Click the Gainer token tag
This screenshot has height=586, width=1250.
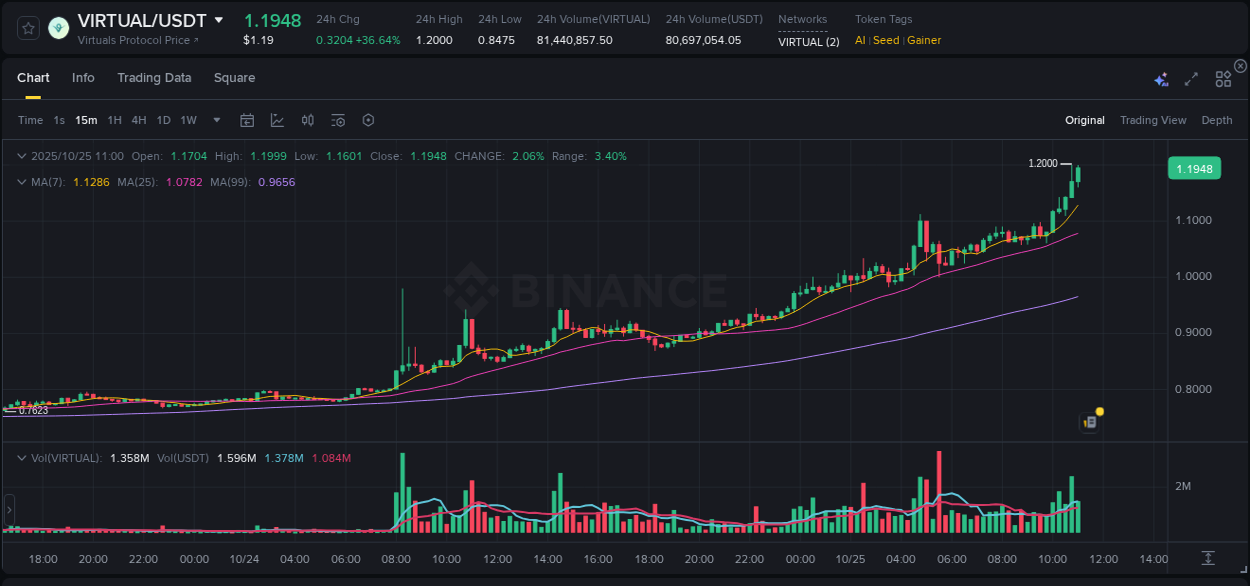tap(922, 40)
